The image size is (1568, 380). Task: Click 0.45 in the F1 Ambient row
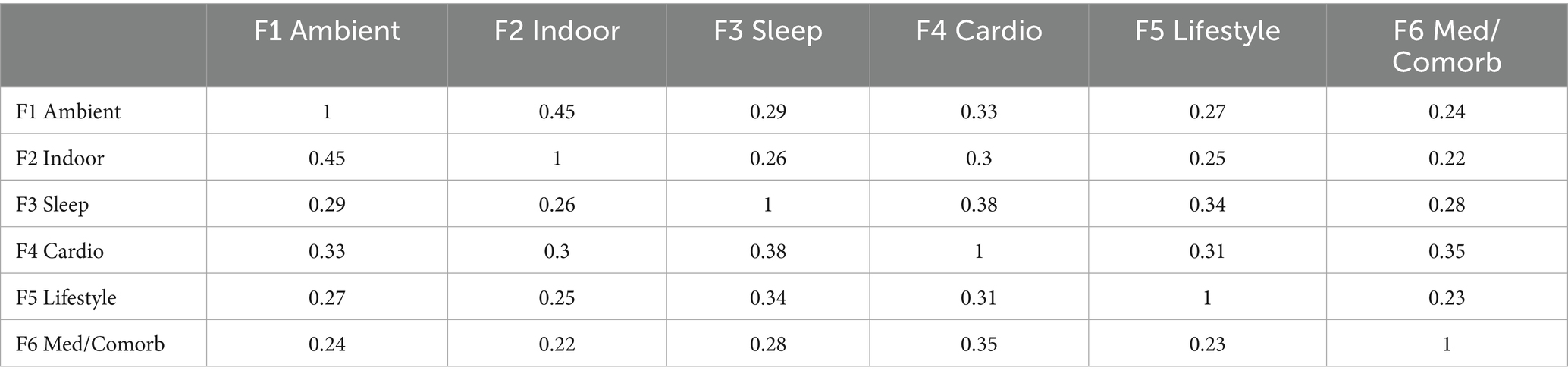click(557, 111)
